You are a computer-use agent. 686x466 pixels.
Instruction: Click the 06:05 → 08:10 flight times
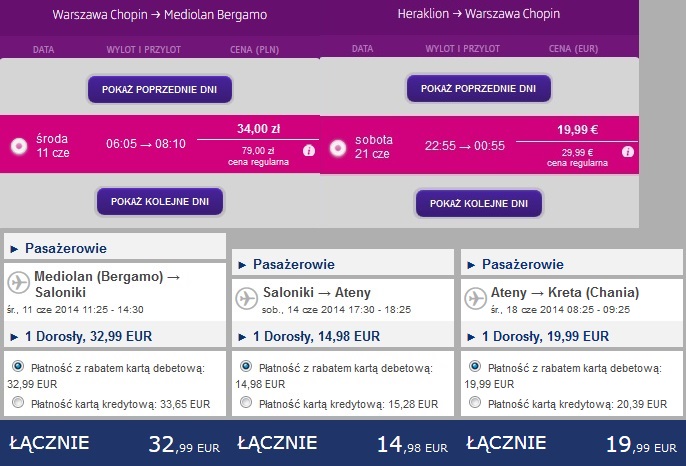(x=146, y=144)
